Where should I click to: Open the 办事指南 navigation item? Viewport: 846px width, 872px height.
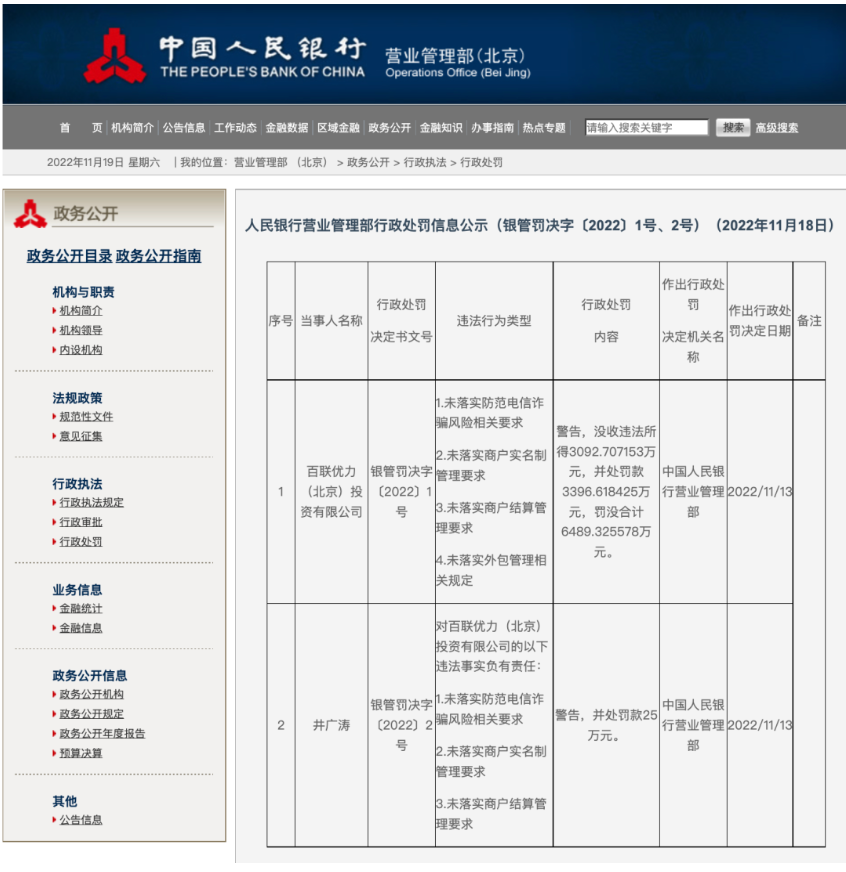click(492, 128)
